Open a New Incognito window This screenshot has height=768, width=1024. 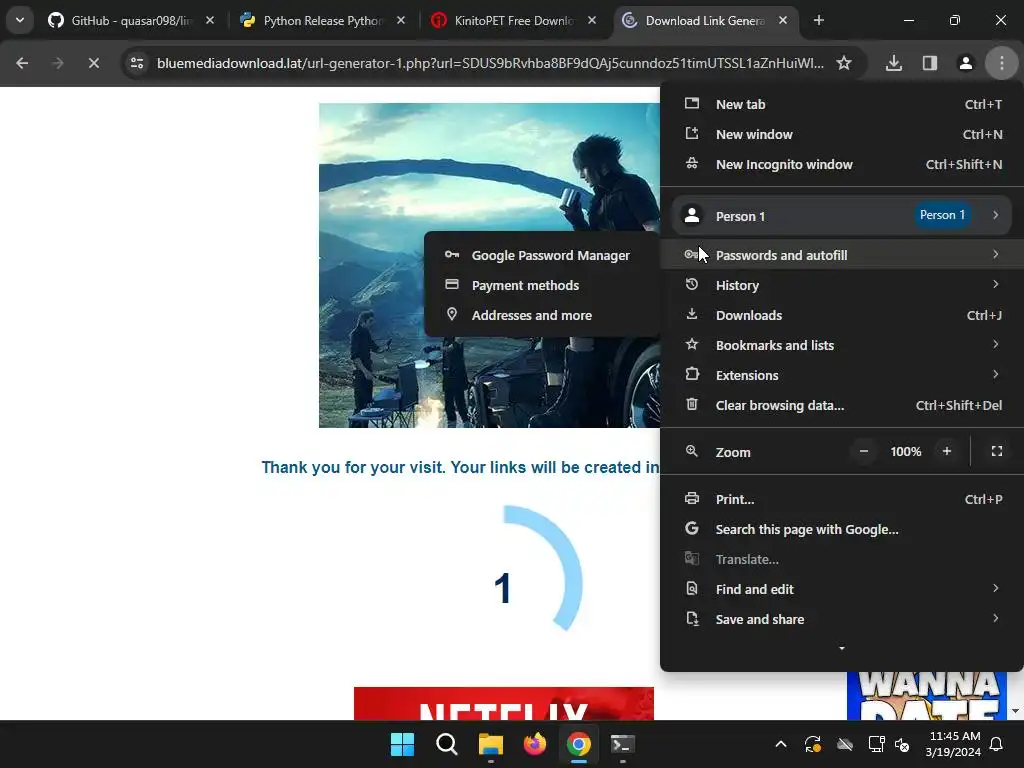[842, 165]
